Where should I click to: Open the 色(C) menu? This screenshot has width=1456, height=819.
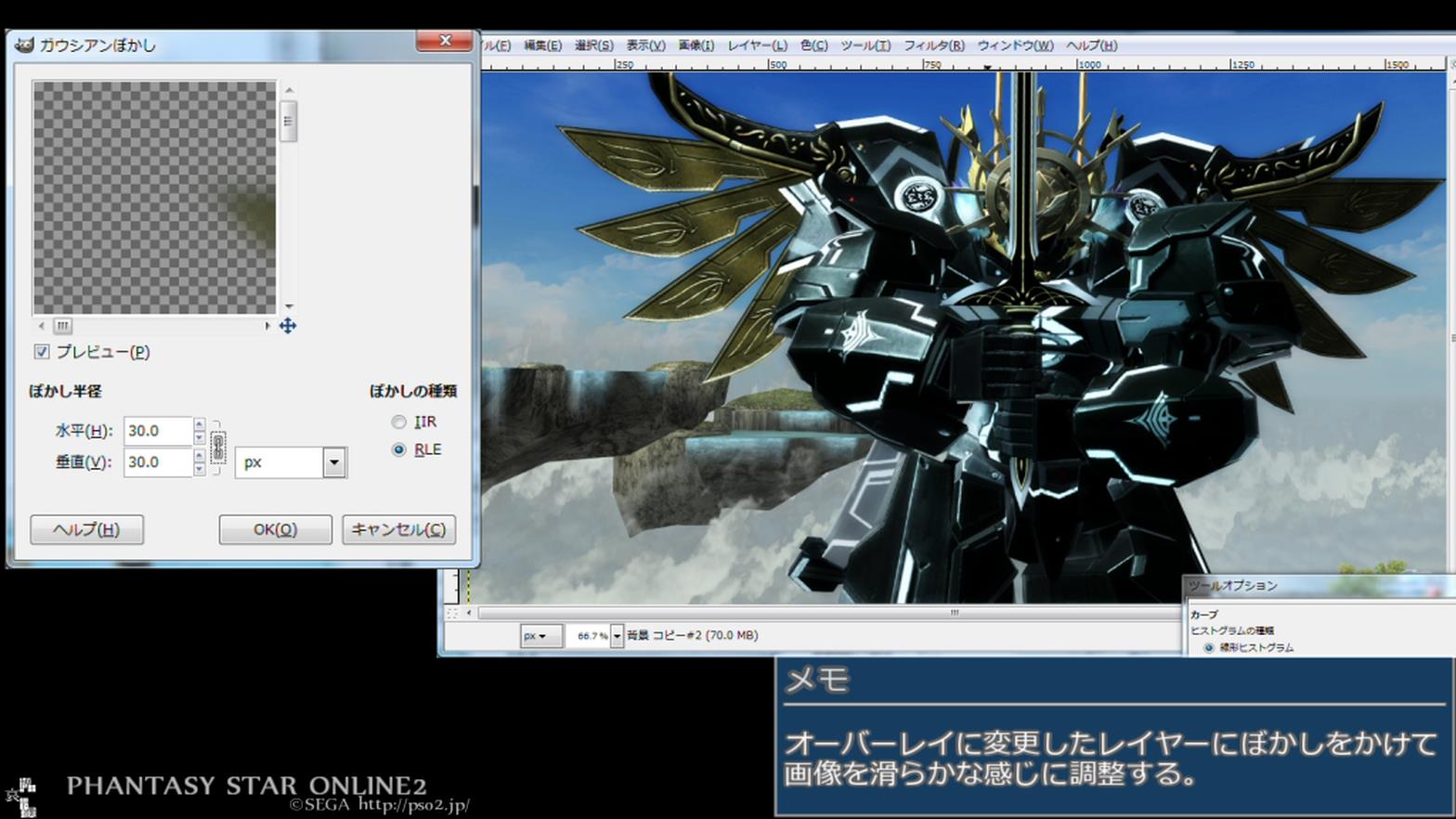tap(813, 45)
